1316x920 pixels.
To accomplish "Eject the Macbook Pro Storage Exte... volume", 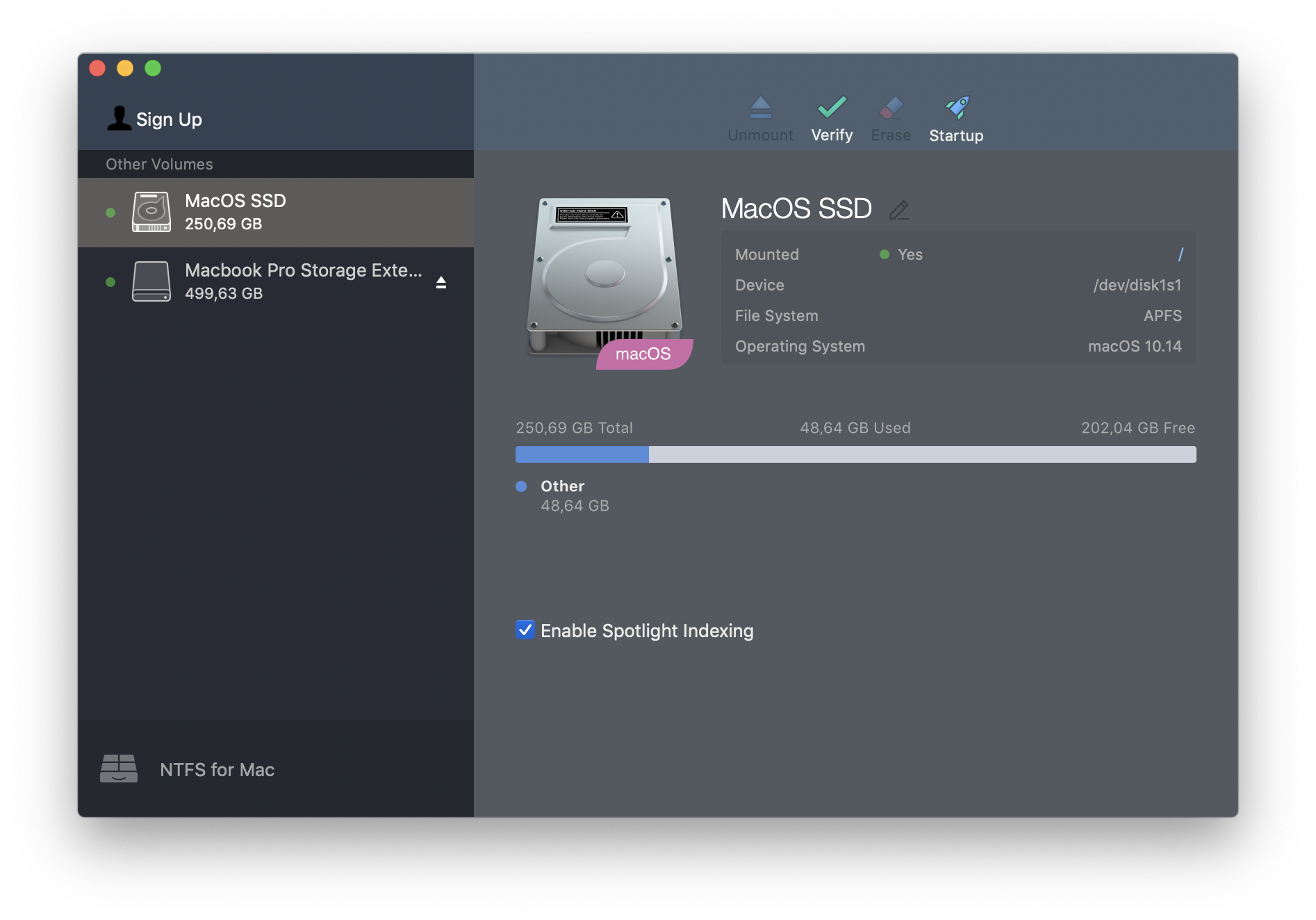I will click(441, 282).
